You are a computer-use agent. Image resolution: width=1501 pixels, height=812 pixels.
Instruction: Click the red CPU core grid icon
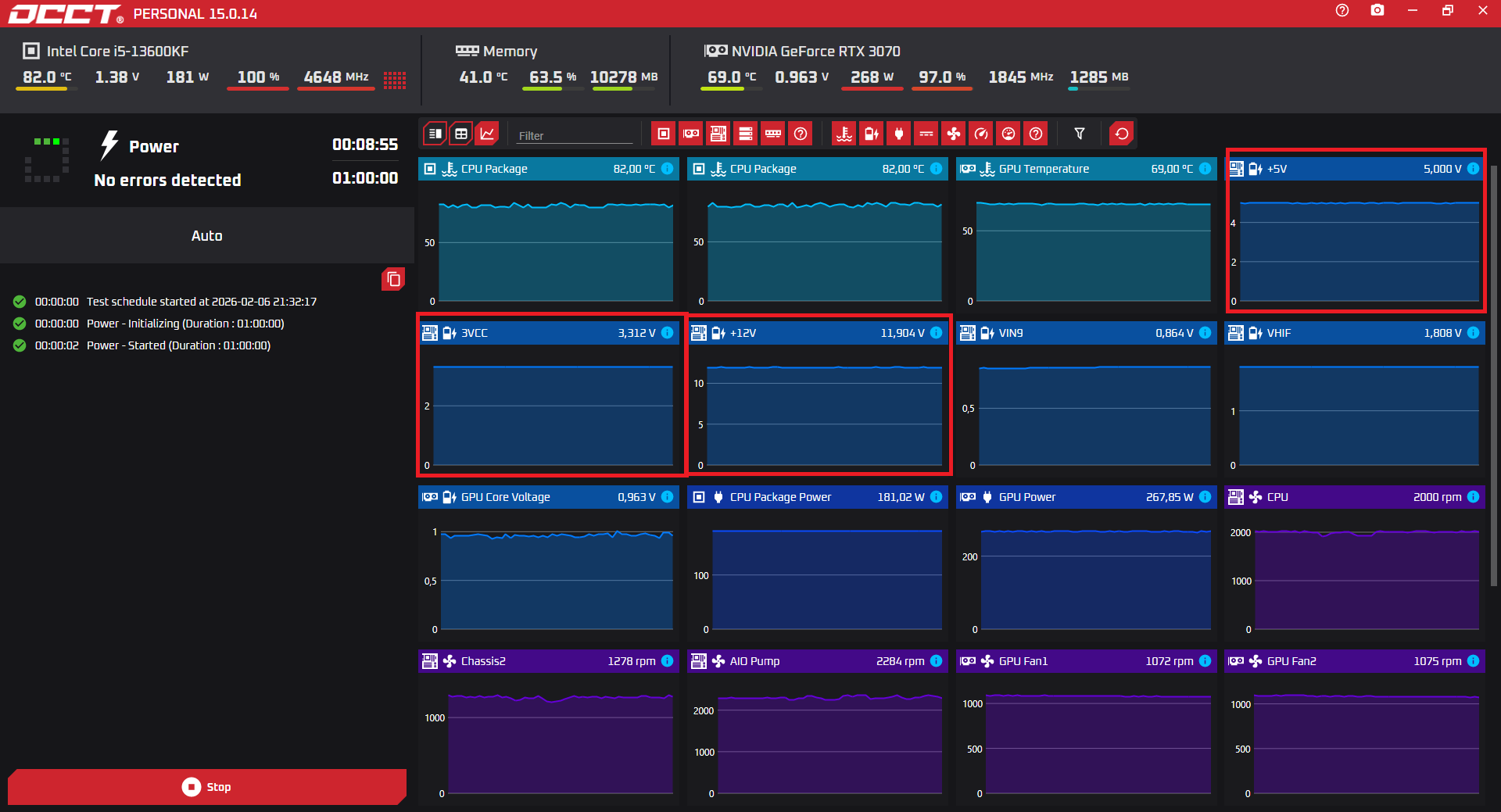pos(395,80)
